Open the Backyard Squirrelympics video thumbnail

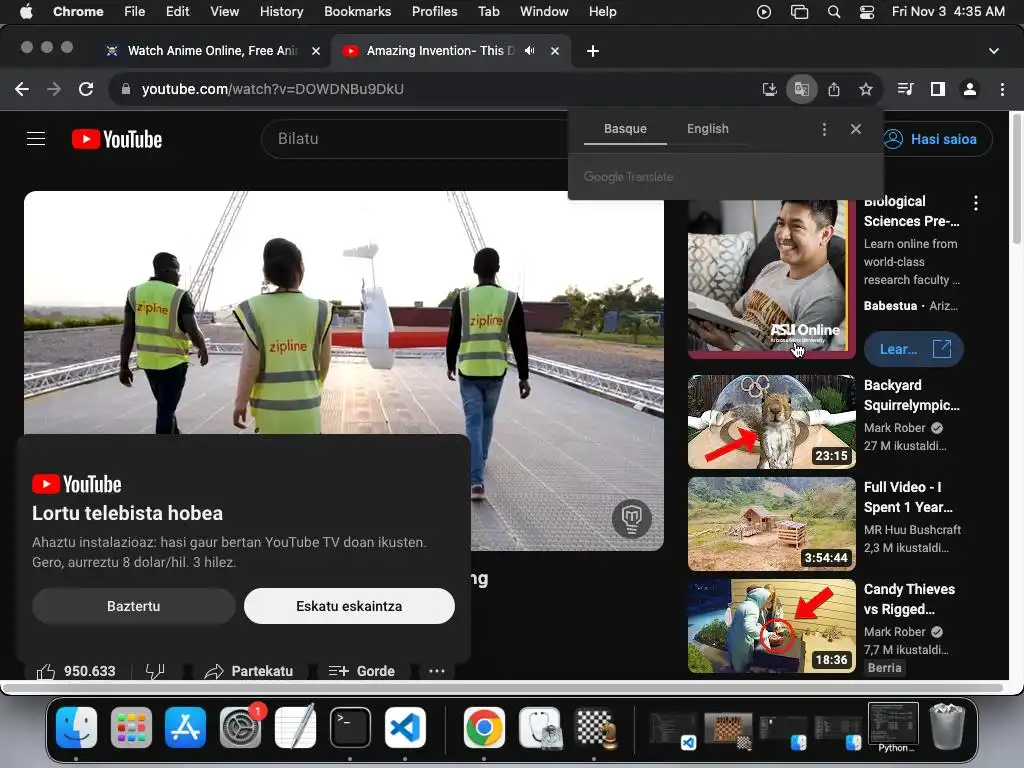[x=771, y=422]
